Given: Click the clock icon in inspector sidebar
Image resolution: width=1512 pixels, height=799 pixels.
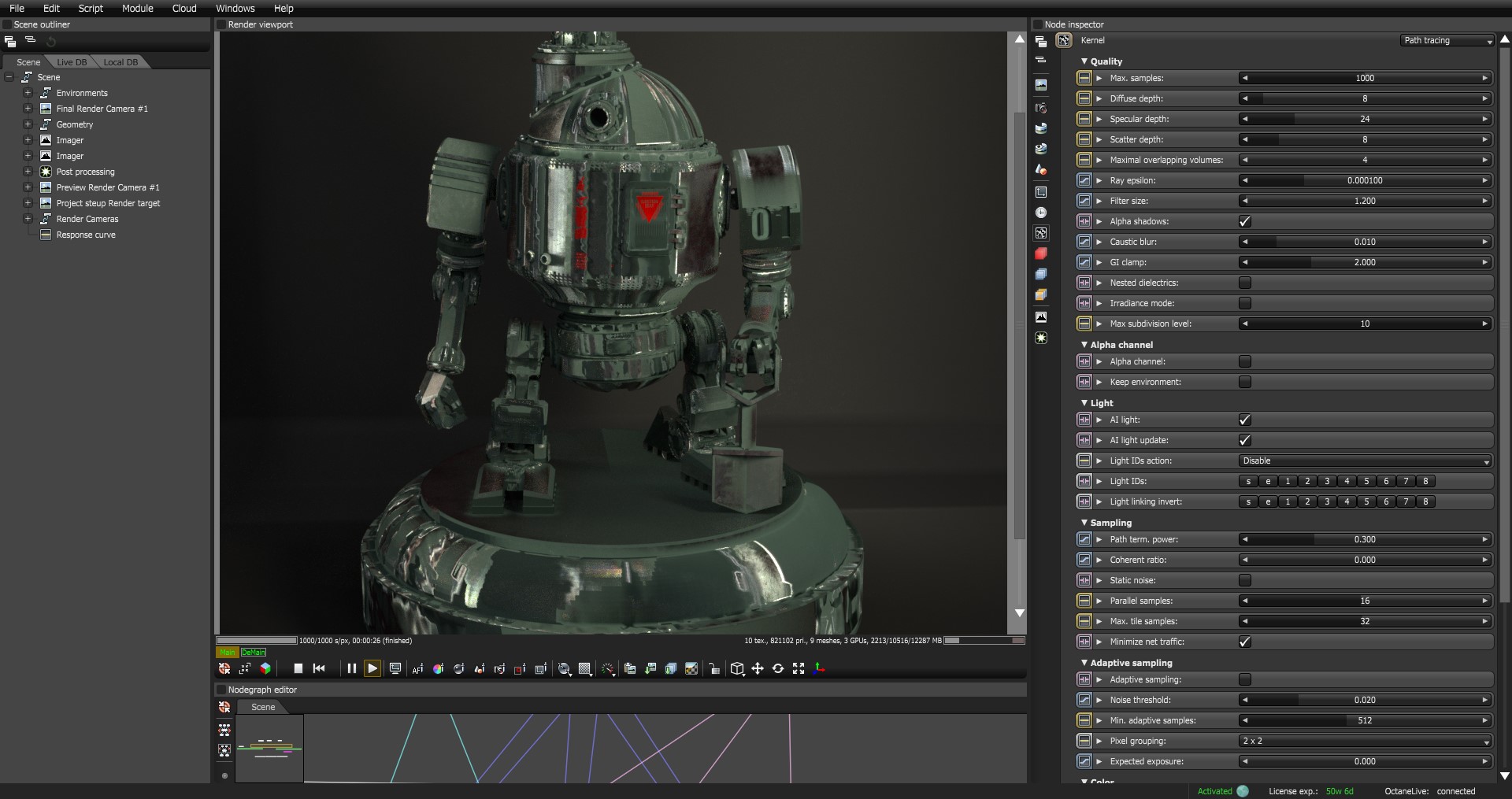Looking at the screenshot, I should (1040, 213).
